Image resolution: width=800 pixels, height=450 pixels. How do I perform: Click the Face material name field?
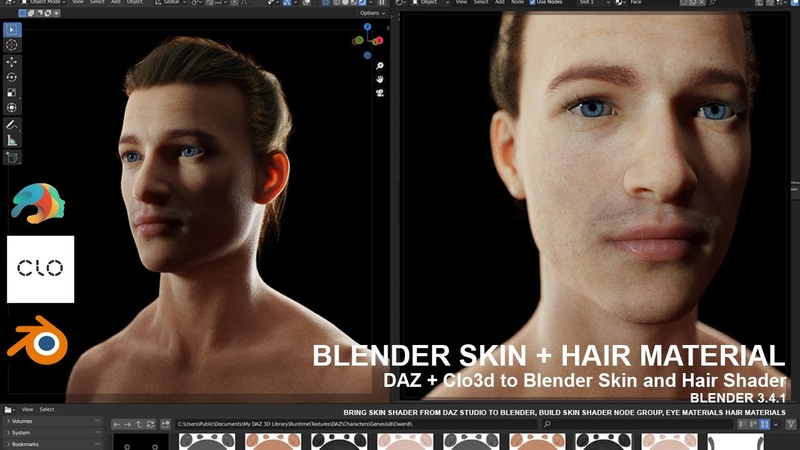point(653,3)
